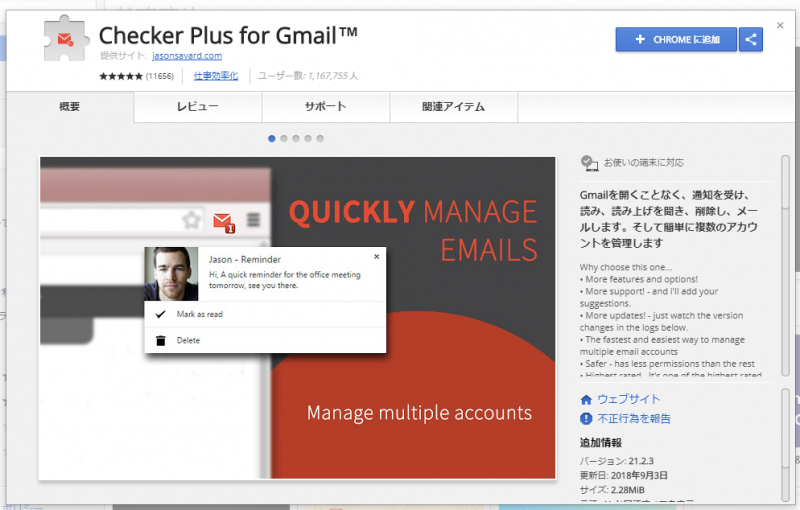This screenshot has height=510, width=800.
Task: Click the bookmark star icon in screenshot
Action: click(x=191, y=220)
